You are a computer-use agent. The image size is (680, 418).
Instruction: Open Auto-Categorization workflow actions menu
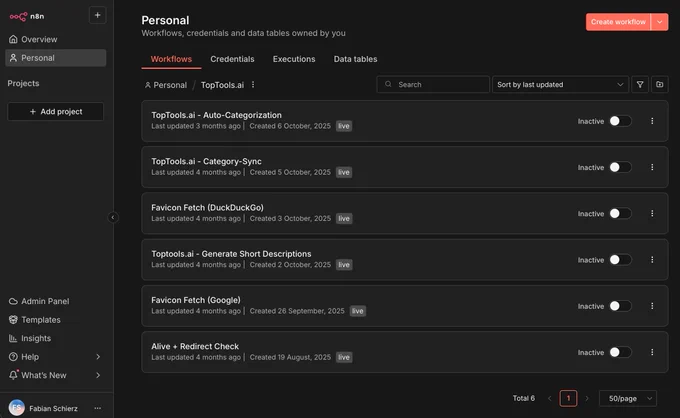point(652,121)
